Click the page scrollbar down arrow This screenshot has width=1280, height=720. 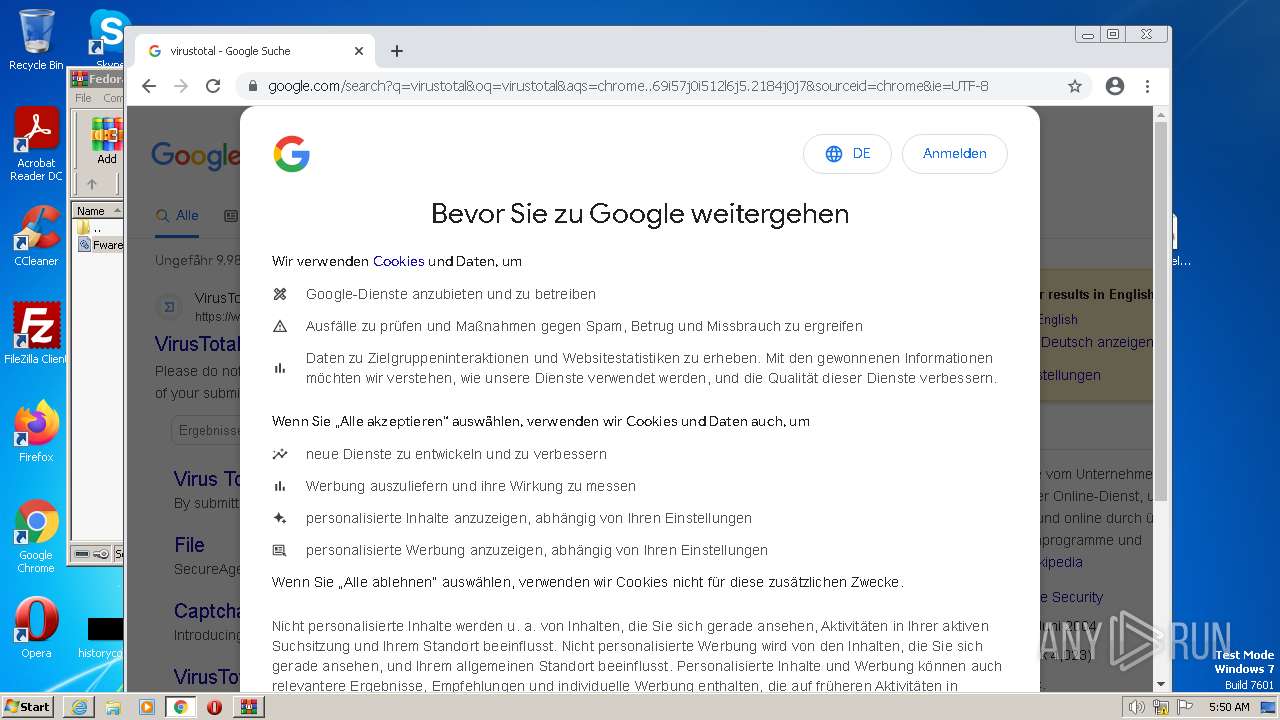click(1161, 684)
